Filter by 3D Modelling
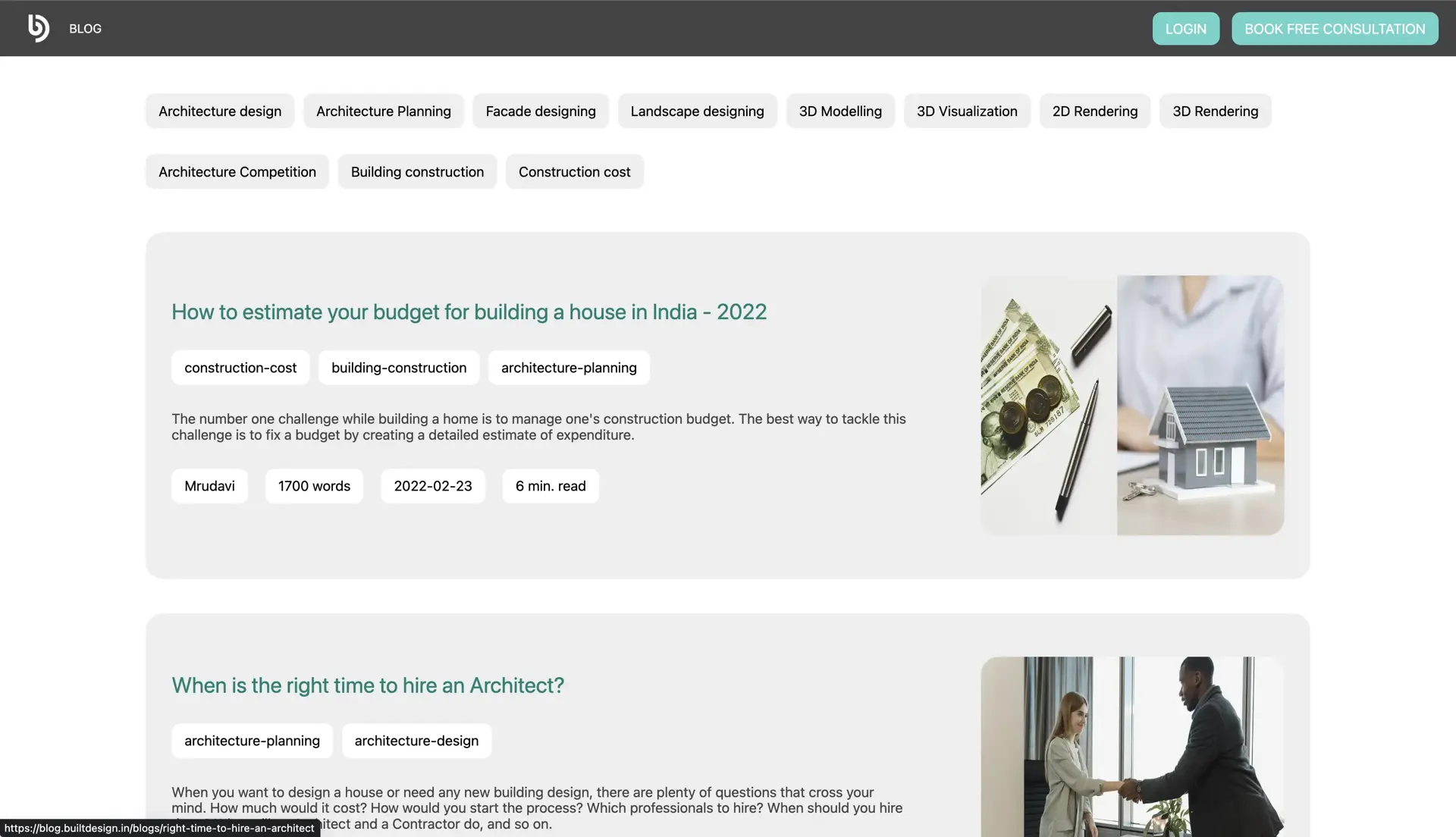Screen dimensions: 1456x837 [840, 111]
